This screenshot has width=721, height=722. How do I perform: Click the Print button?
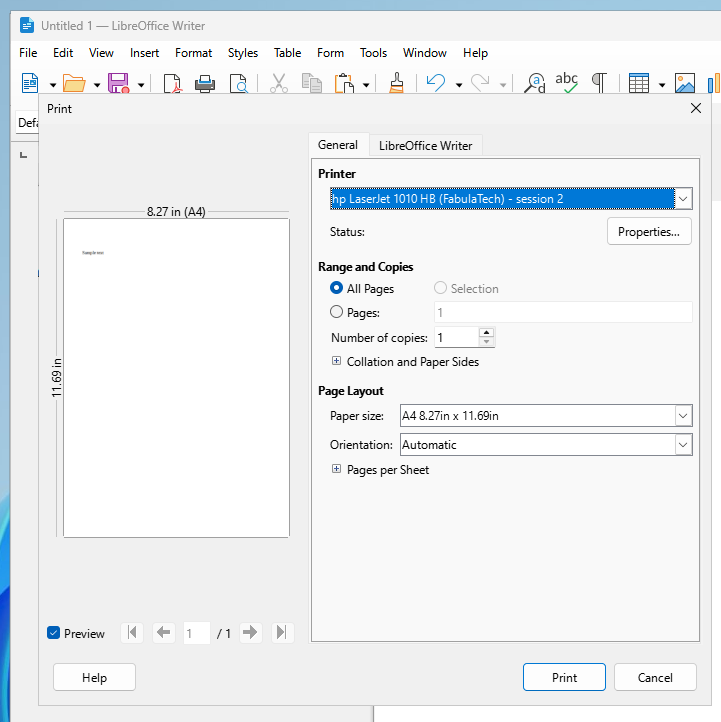tap(564, 677)
